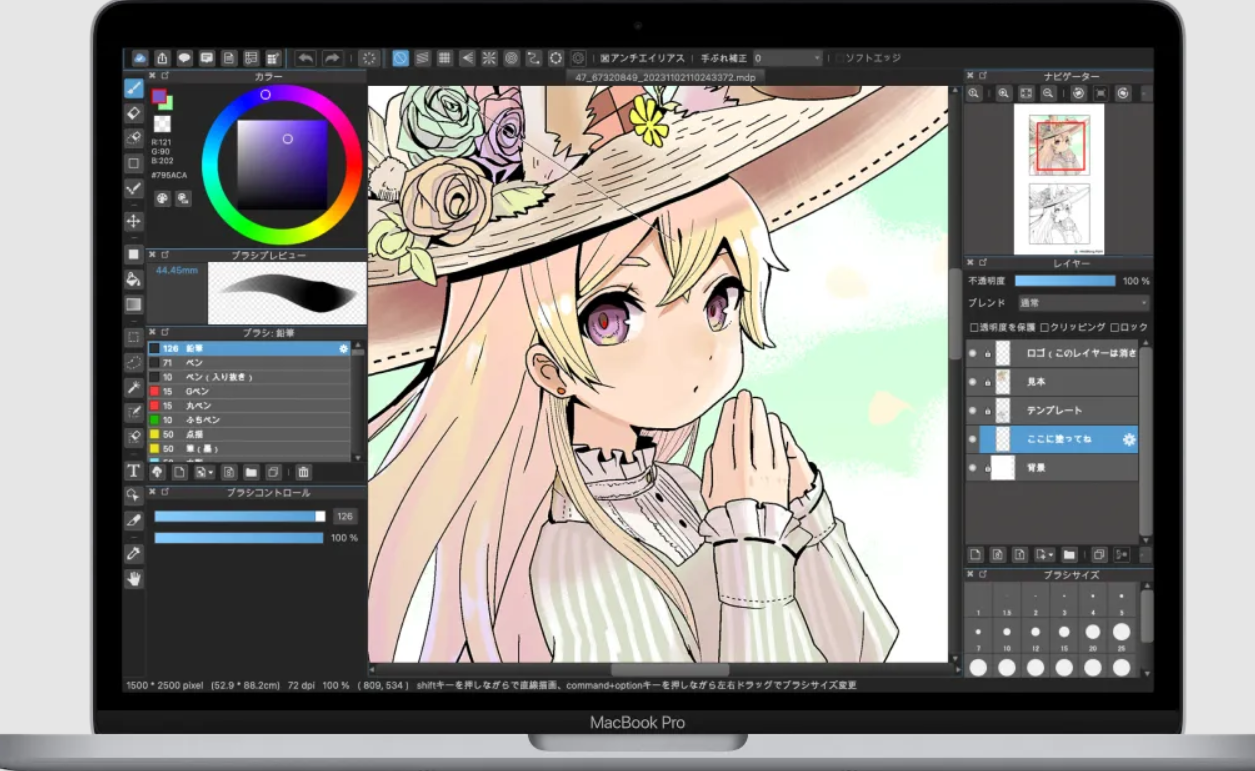Open the new layer type dropdown arrow
1255x771 pixels.
click(1053, 554)
